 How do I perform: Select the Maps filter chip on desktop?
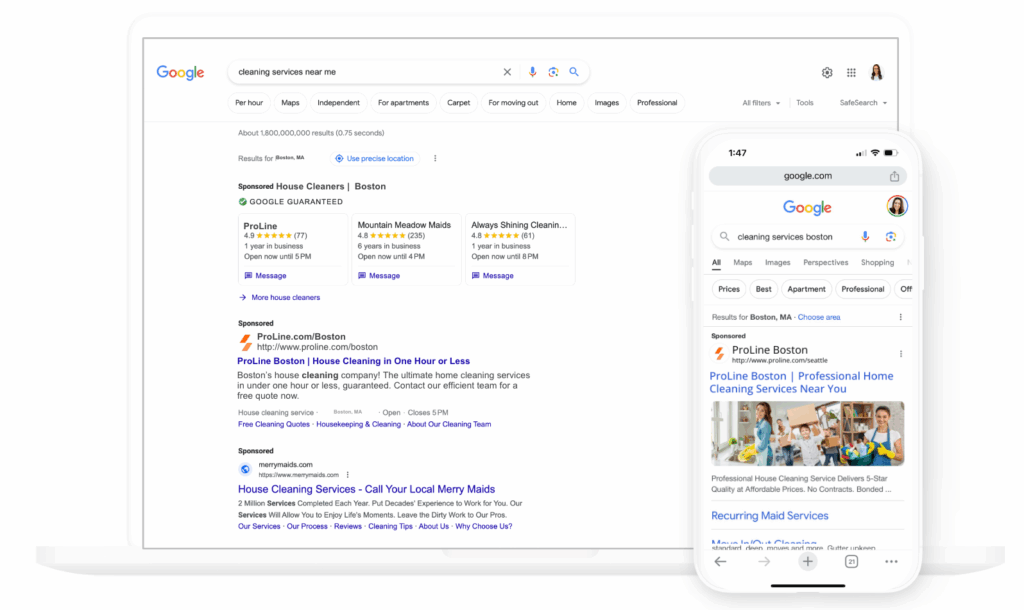click(x=290, y=103)
